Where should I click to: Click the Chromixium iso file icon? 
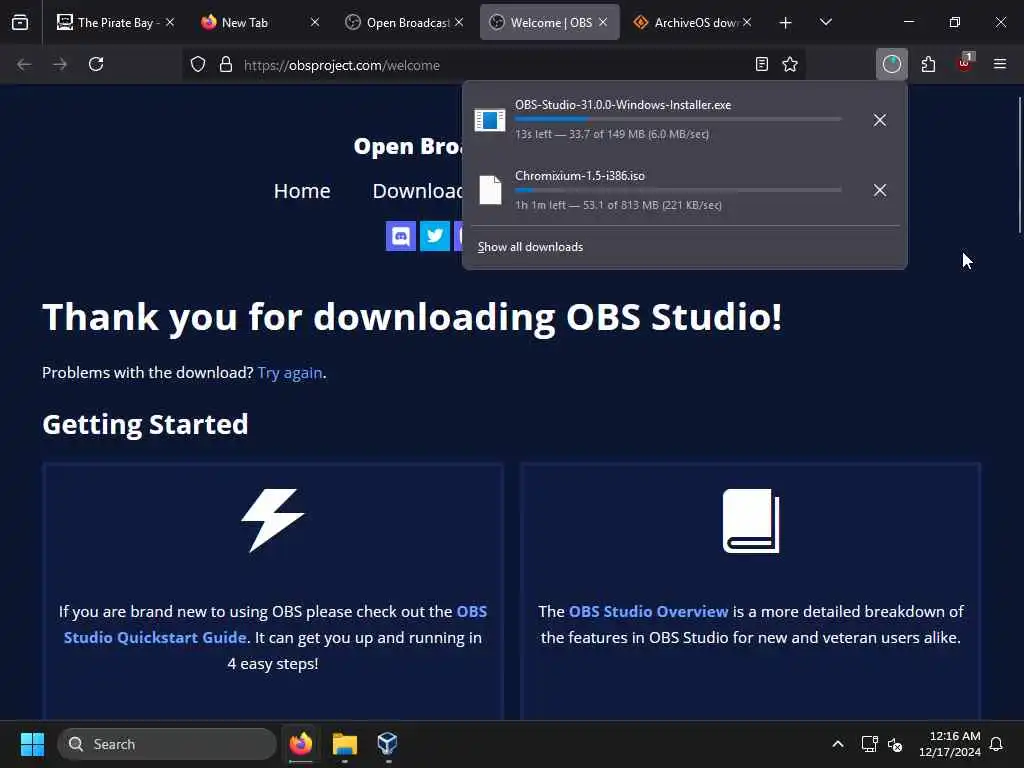pos(490,190)
